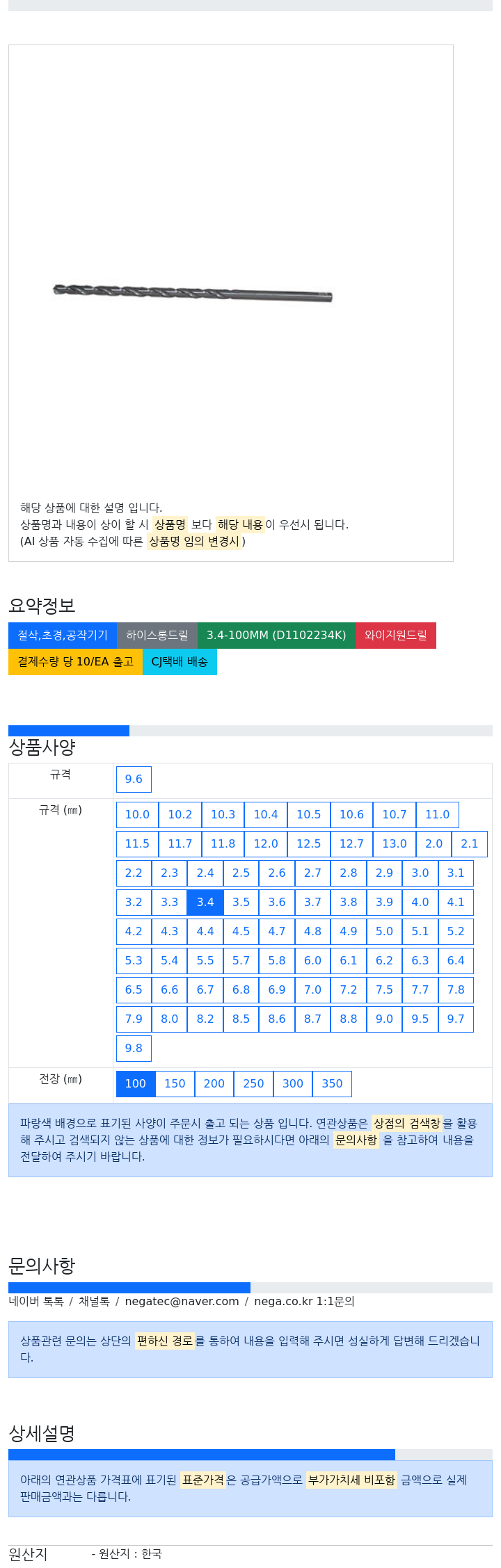Click the 3.4-100MM (D1102234K) tag
This screenshot has width=501, height=1568.
pyautogui.click(x=276, y=636)
